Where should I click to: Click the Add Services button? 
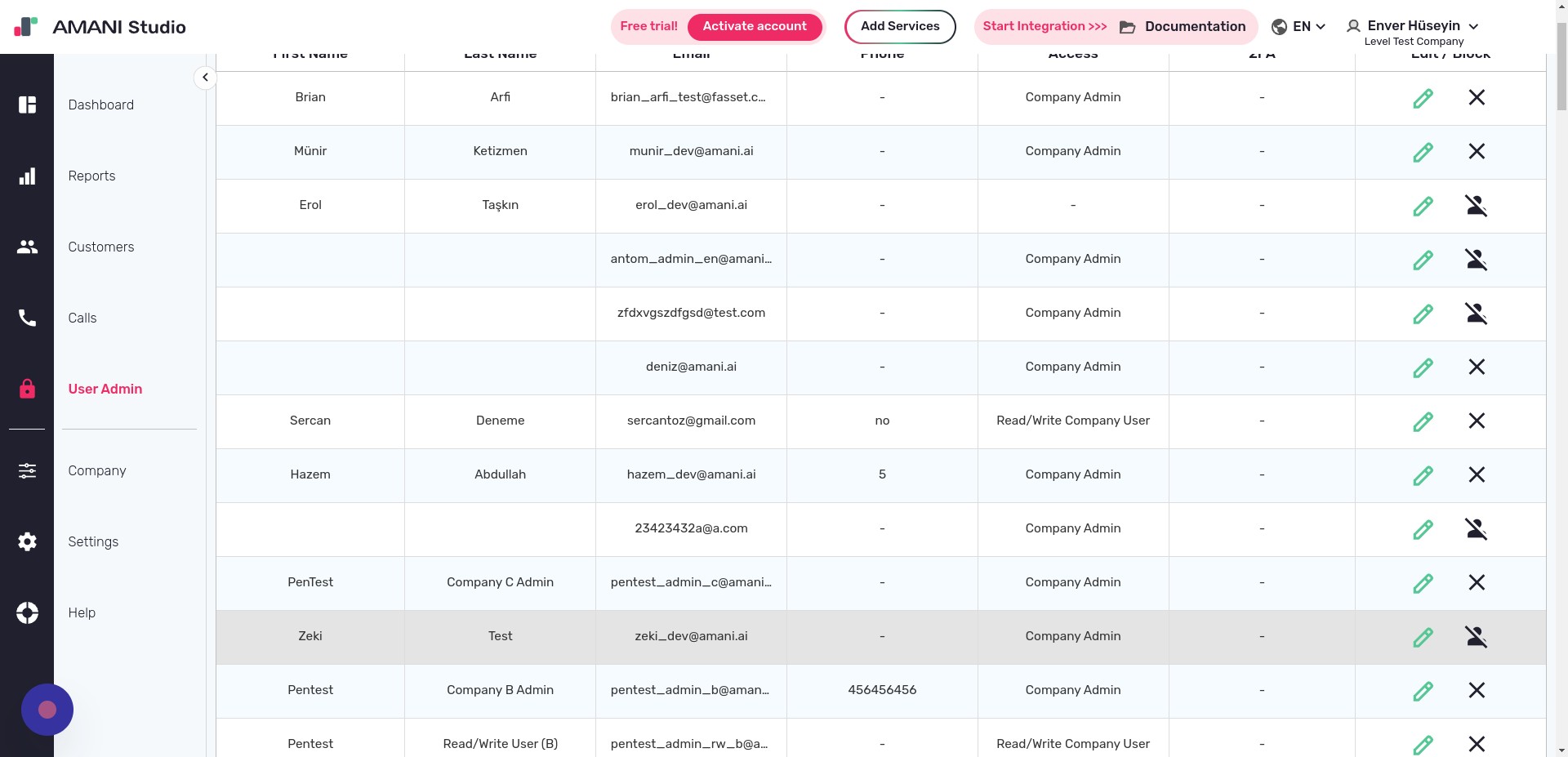[899, 26]
